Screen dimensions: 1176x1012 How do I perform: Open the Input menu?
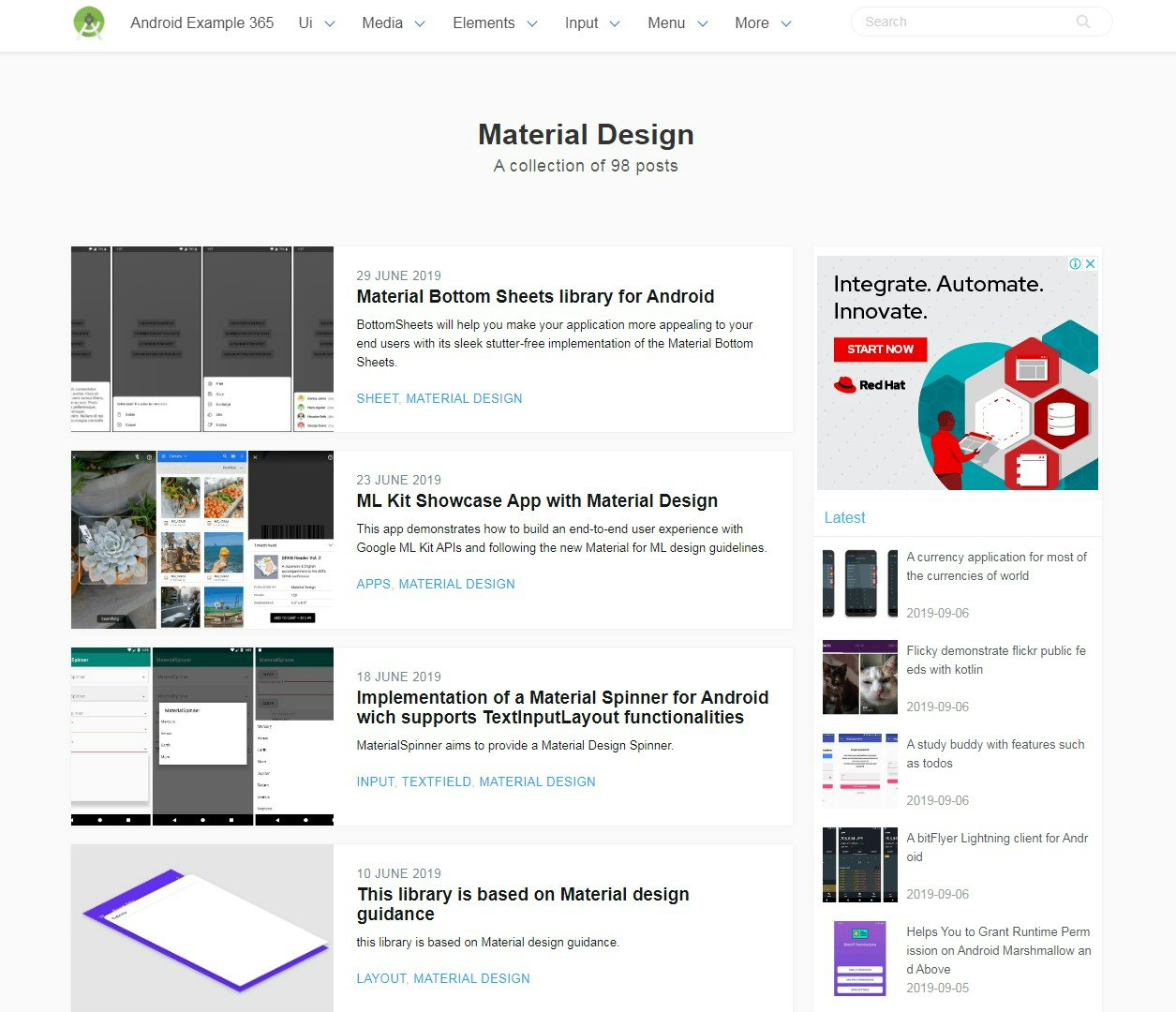583,23
